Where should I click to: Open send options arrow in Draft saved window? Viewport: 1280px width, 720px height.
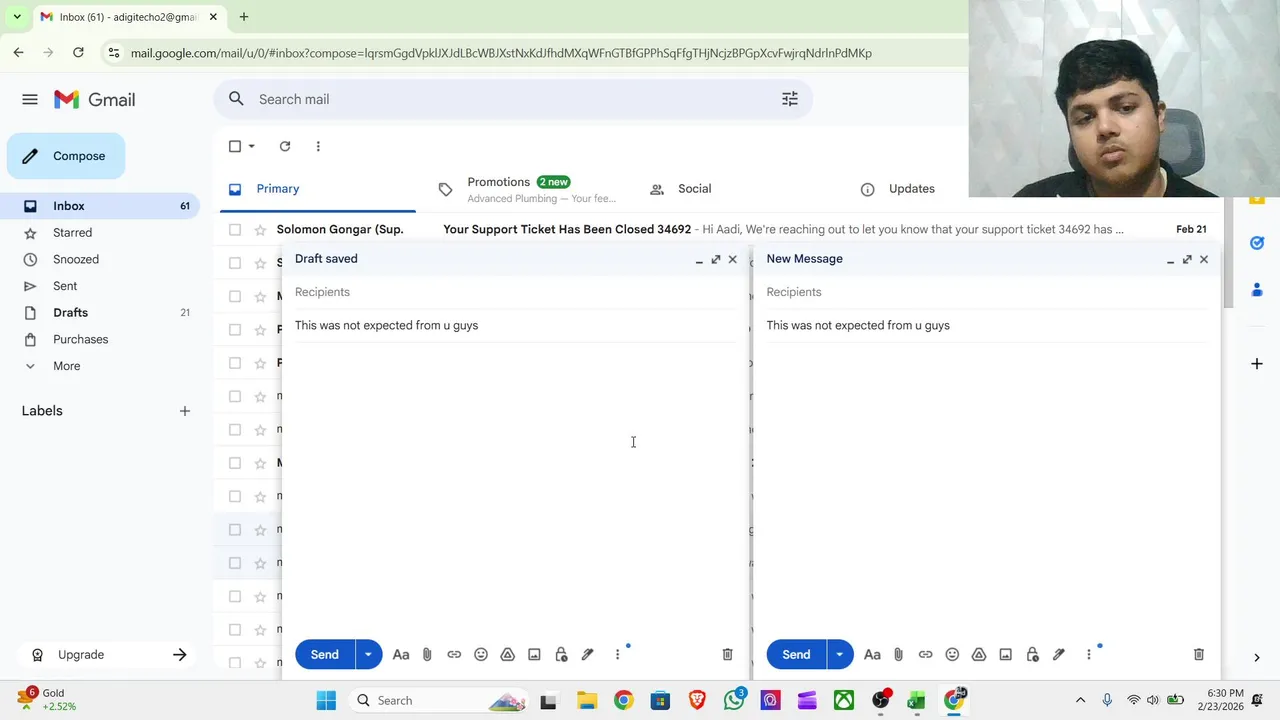tap(368, 654)
